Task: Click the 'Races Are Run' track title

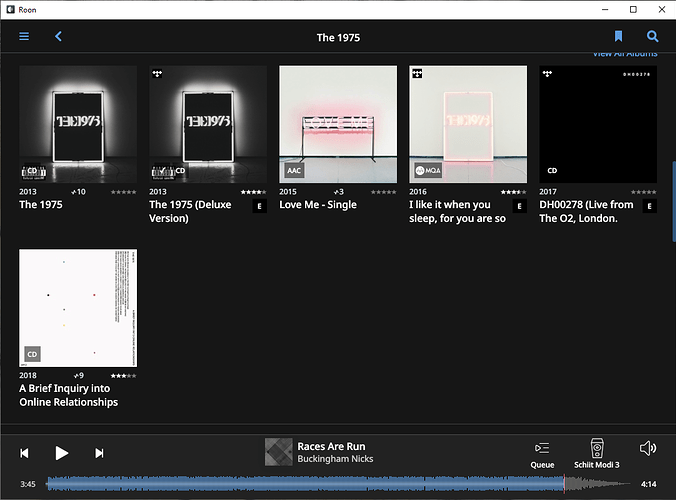Action: click(331, 446)
